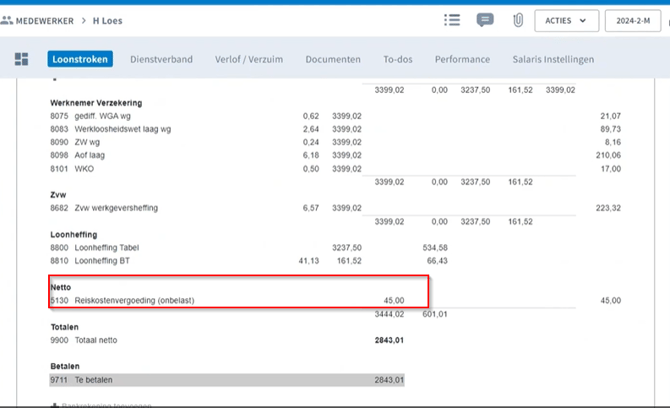
Task: Open the 2024-2-M period selector
Action: (x=632, y=20)
